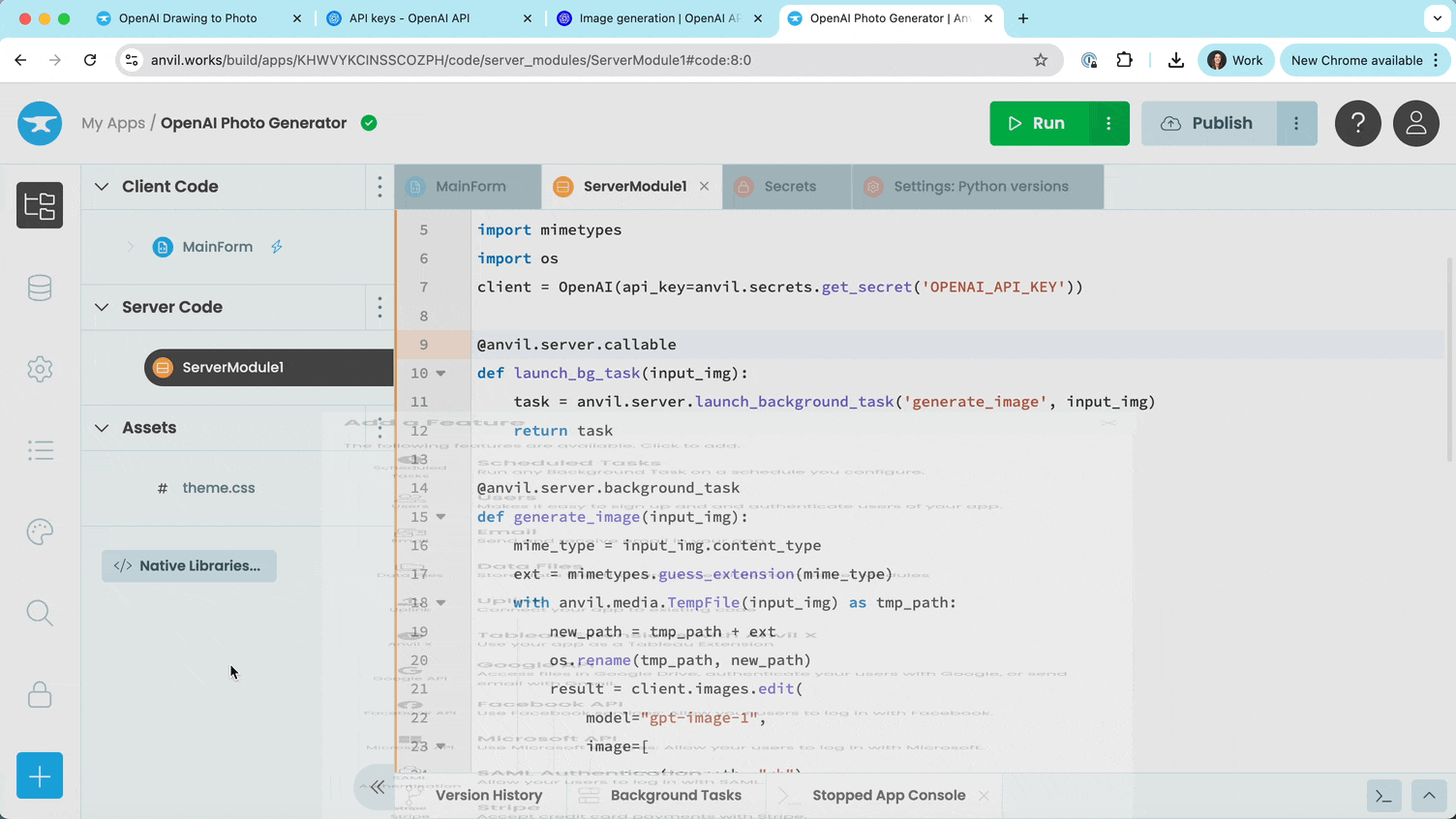The width and height of the screenshot is (1456, 819).
Task: Open the Chrome downloads icon
Action: click(x=1176, y=60)
